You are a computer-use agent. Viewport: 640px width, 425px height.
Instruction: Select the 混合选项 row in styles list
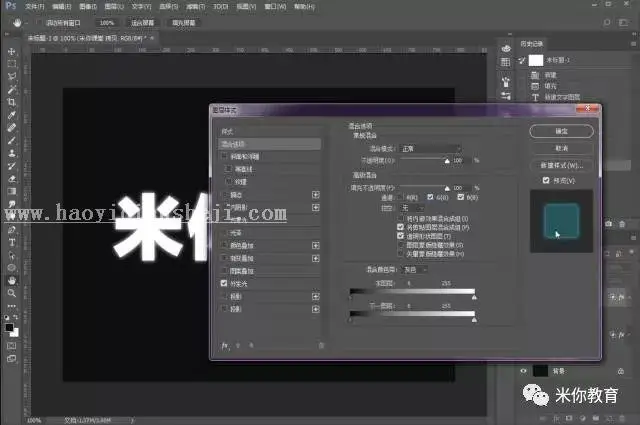click(270, 144)
